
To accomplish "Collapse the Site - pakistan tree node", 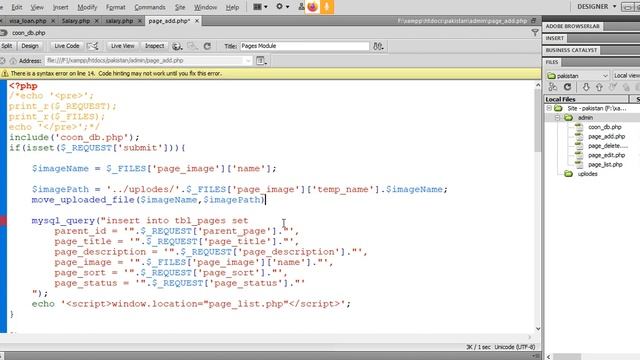I will (549, 108).
